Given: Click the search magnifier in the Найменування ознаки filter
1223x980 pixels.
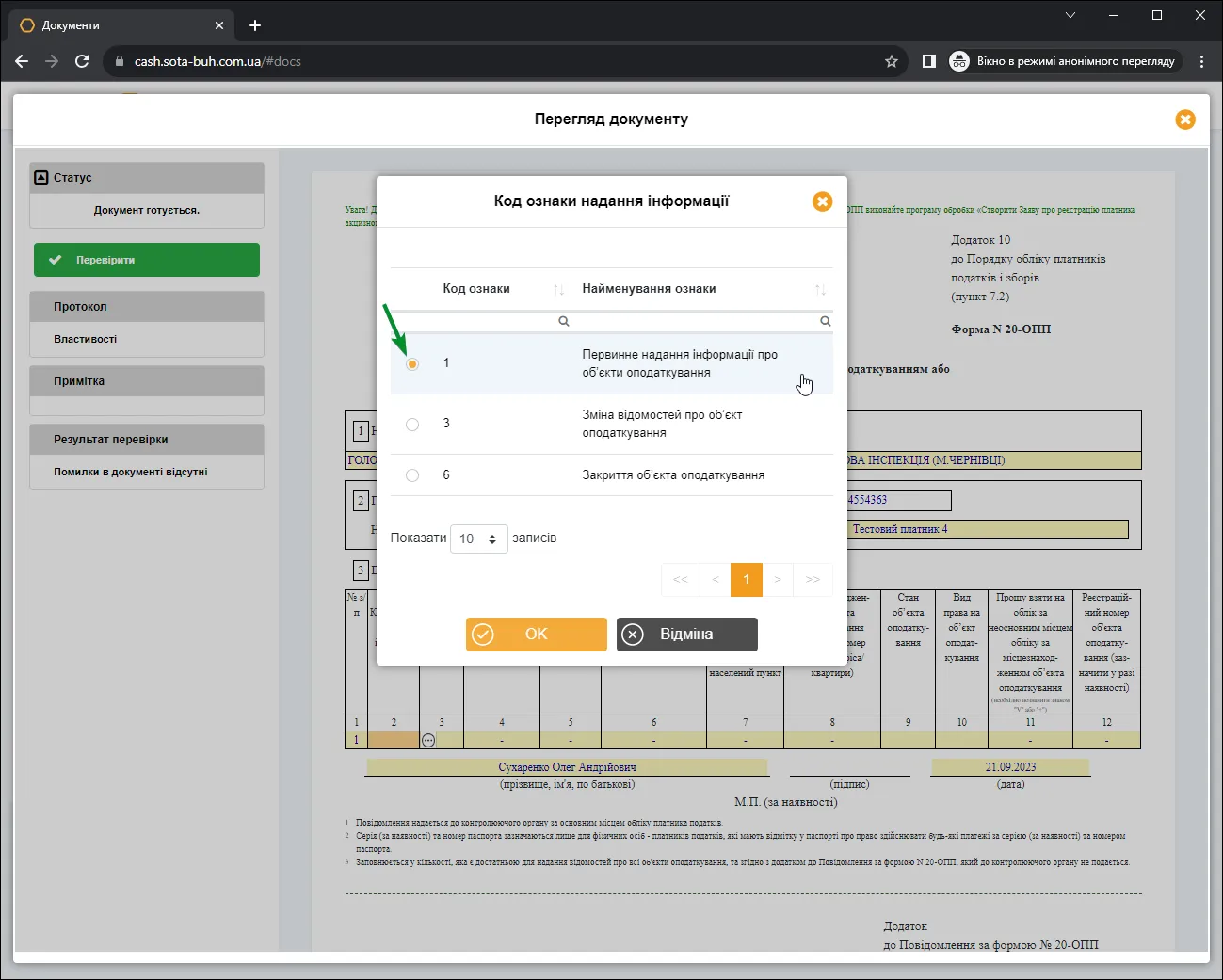Looking at the screenshot, I should 826,321.
